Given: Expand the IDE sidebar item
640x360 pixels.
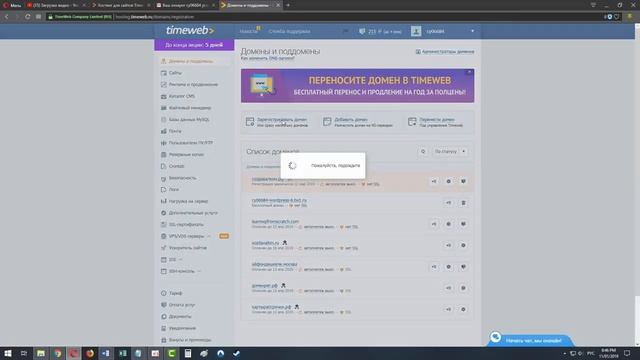Looking at the screenshot, I should tap(180, 260).
